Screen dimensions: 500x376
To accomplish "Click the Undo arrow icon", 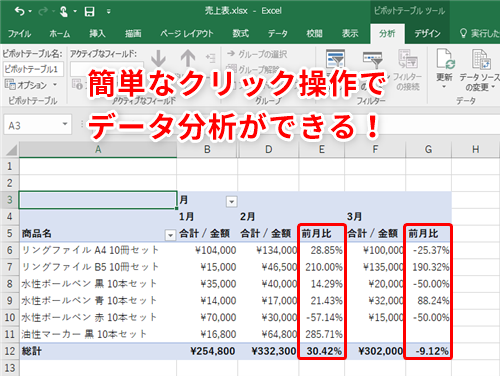I will [x=20, y=12].
